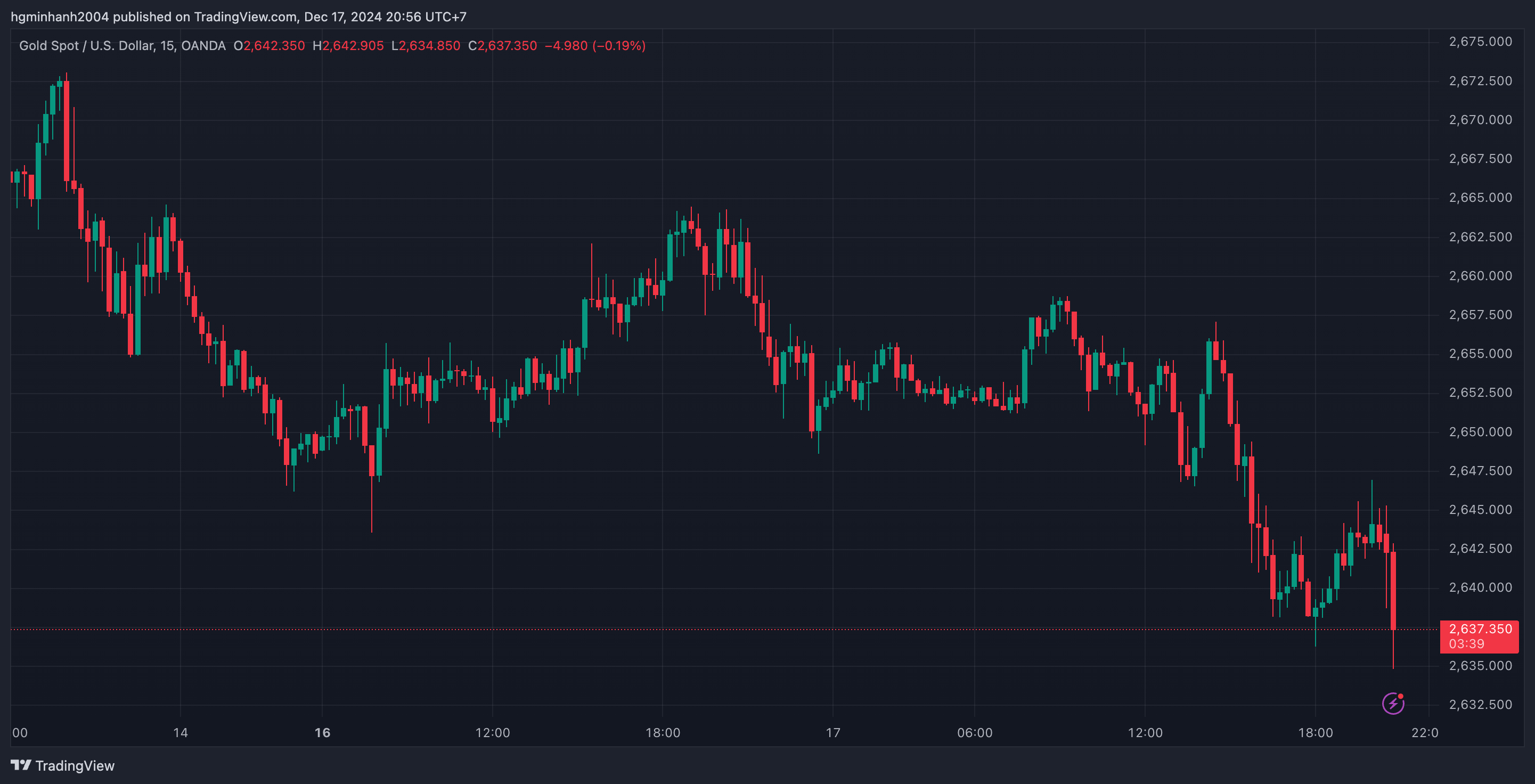
Task: Click the red current price label 2,637.350
Action: coord(1480,629)
